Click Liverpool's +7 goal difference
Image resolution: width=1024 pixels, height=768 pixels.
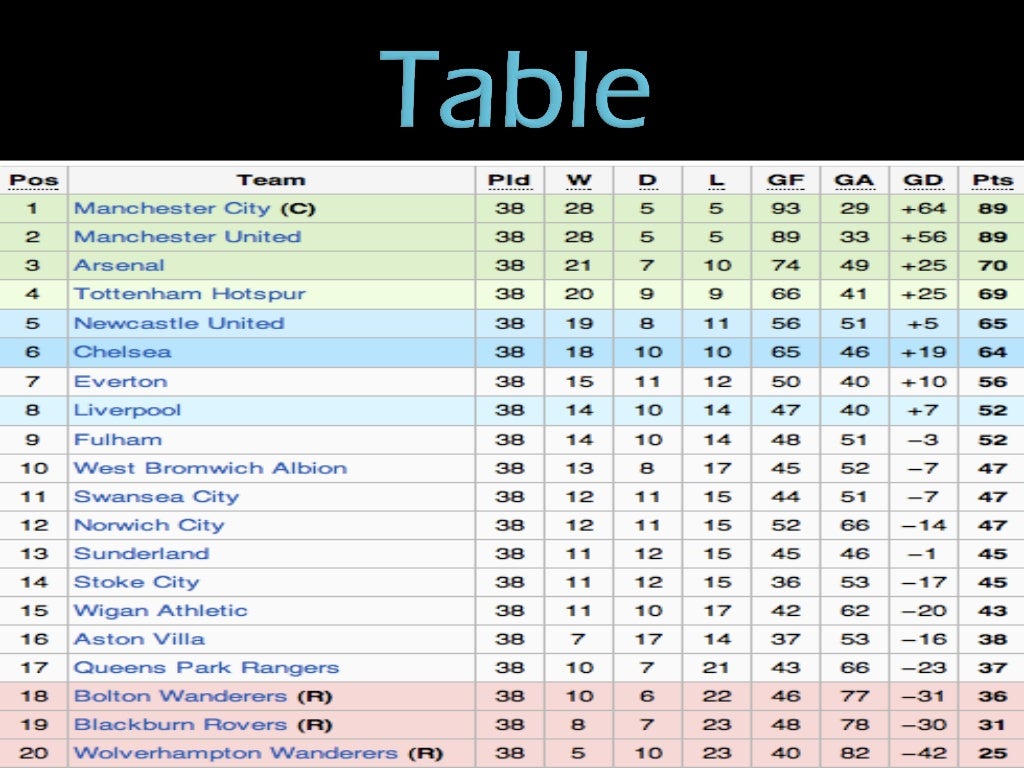point(923,410)
